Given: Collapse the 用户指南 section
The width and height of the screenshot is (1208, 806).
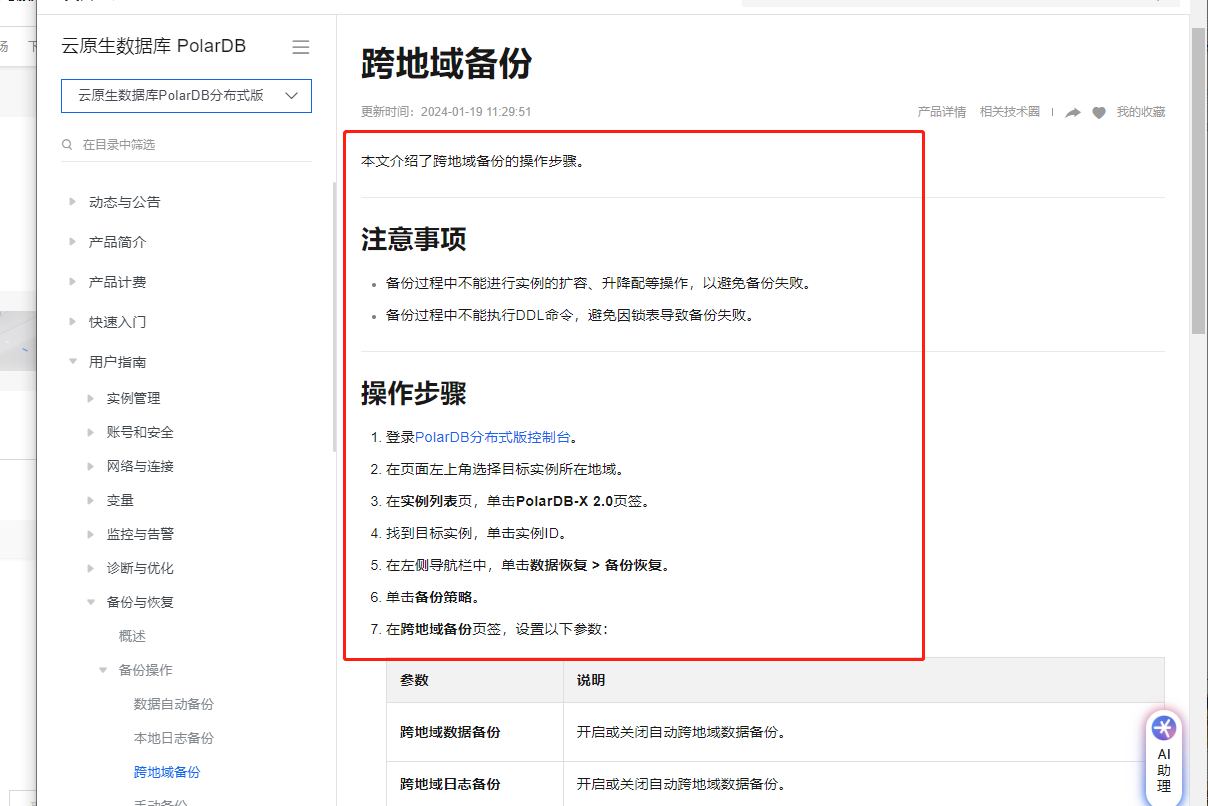Looking at the screenshot, I should (72, 362).
